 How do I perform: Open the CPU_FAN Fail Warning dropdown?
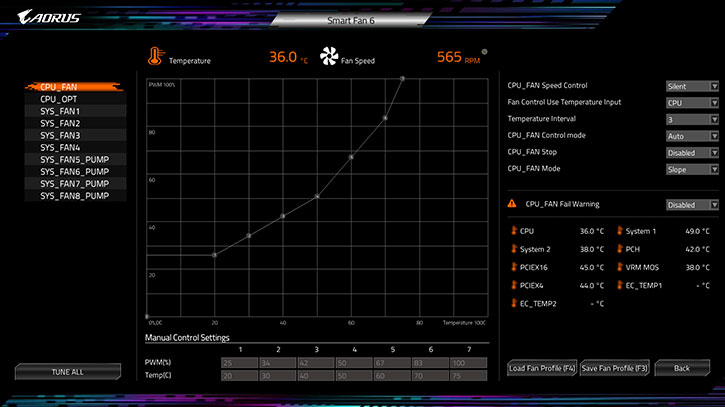tap(692, 204)
